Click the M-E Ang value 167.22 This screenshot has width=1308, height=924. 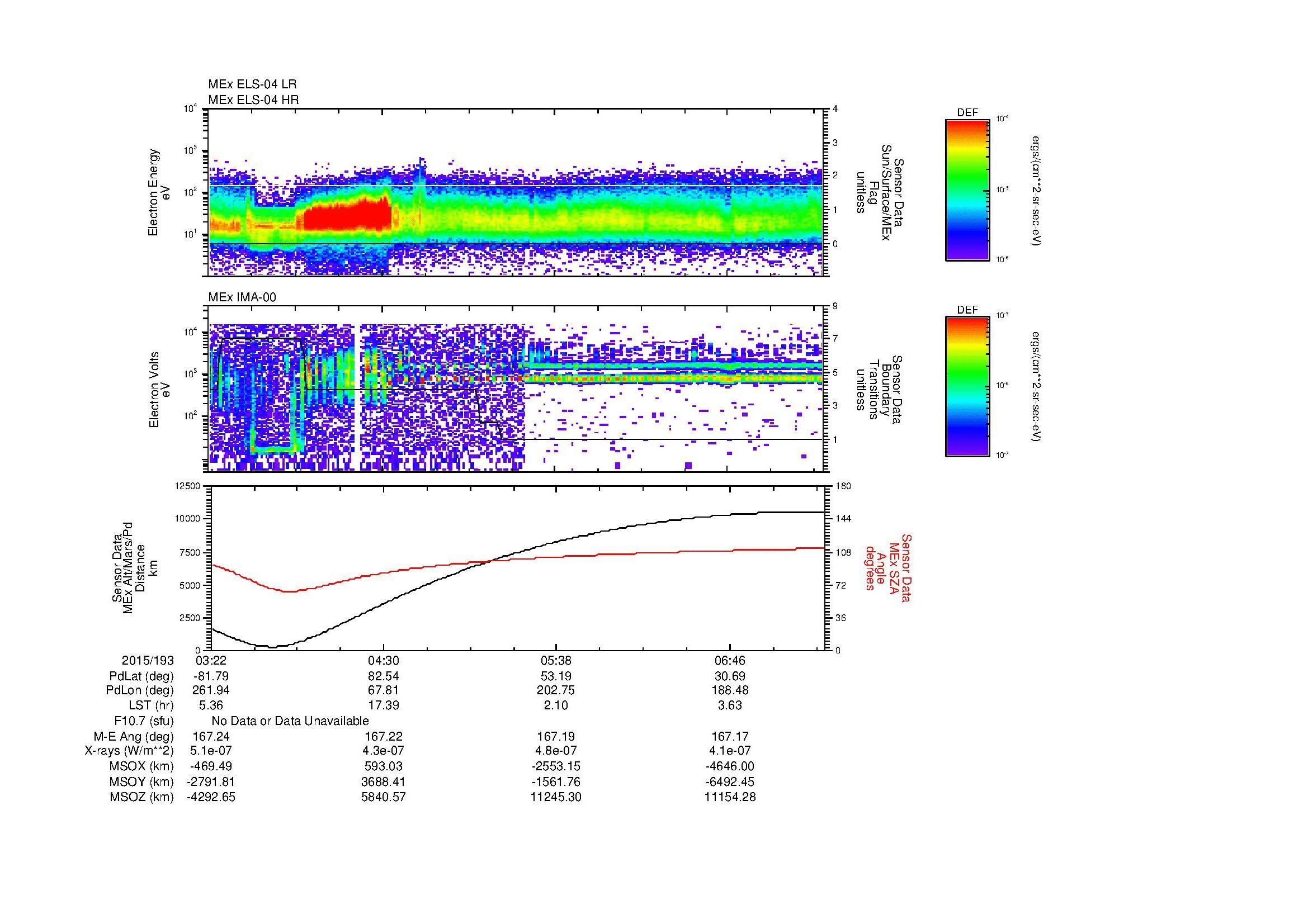[x=384, y=737]
